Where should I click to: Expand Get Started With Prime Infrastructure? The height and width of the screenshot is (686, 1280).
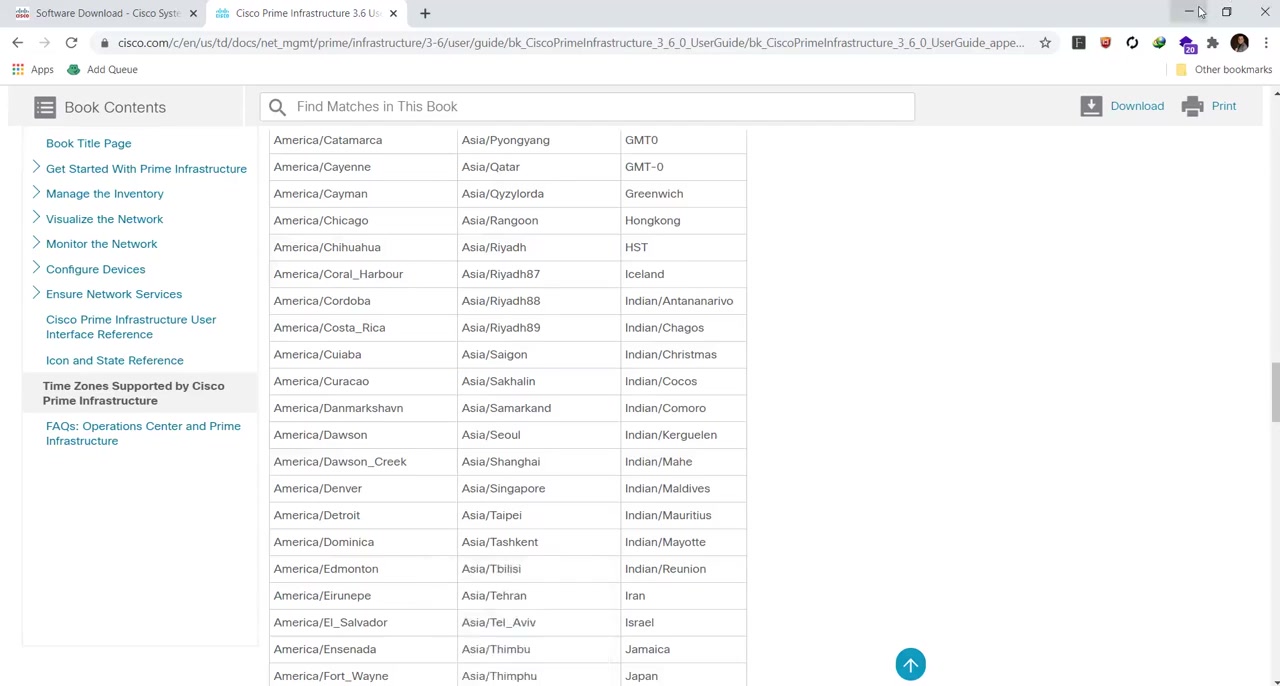click(36, 168)
